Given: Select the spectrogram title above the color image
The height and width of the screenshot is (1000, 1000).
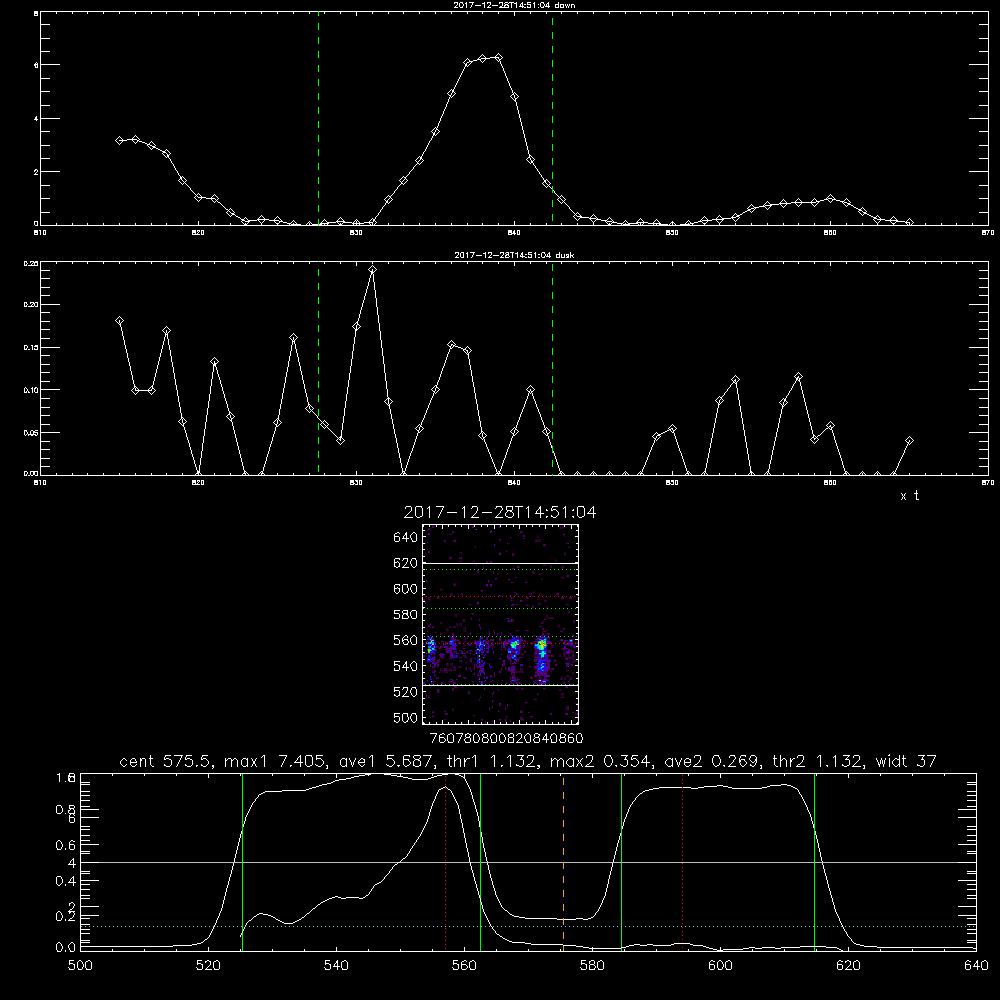Looking at the screenshot, I should [x=500, y=512].
